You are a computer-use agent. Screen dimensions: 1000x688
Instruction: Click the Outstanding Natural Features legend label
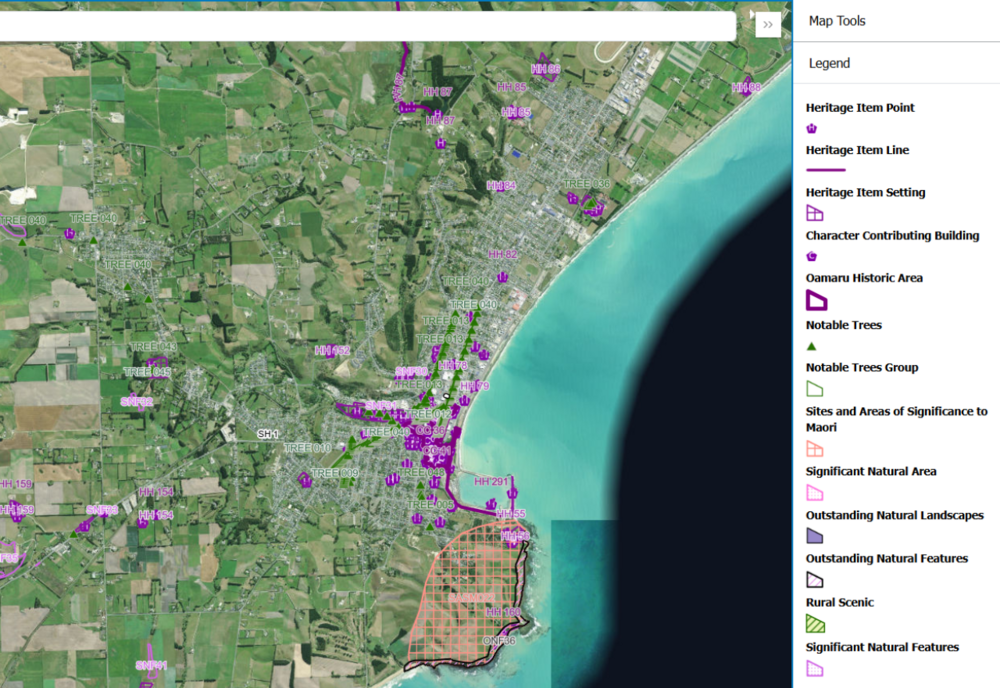886,559
